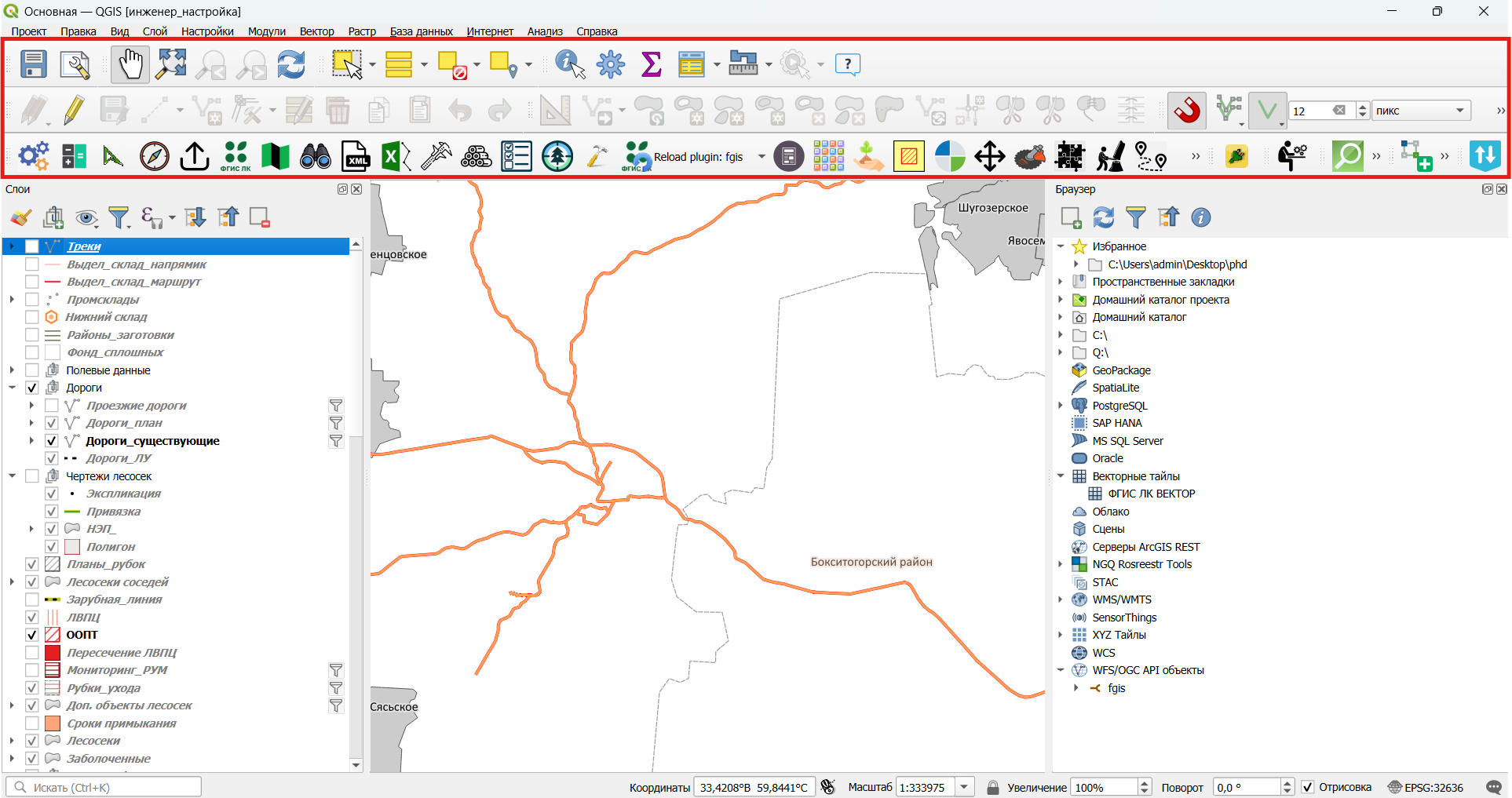The width and height of the screenshot is (1512, 798).
Task: Open the Модули menu
Action: (x=266, y=31)
